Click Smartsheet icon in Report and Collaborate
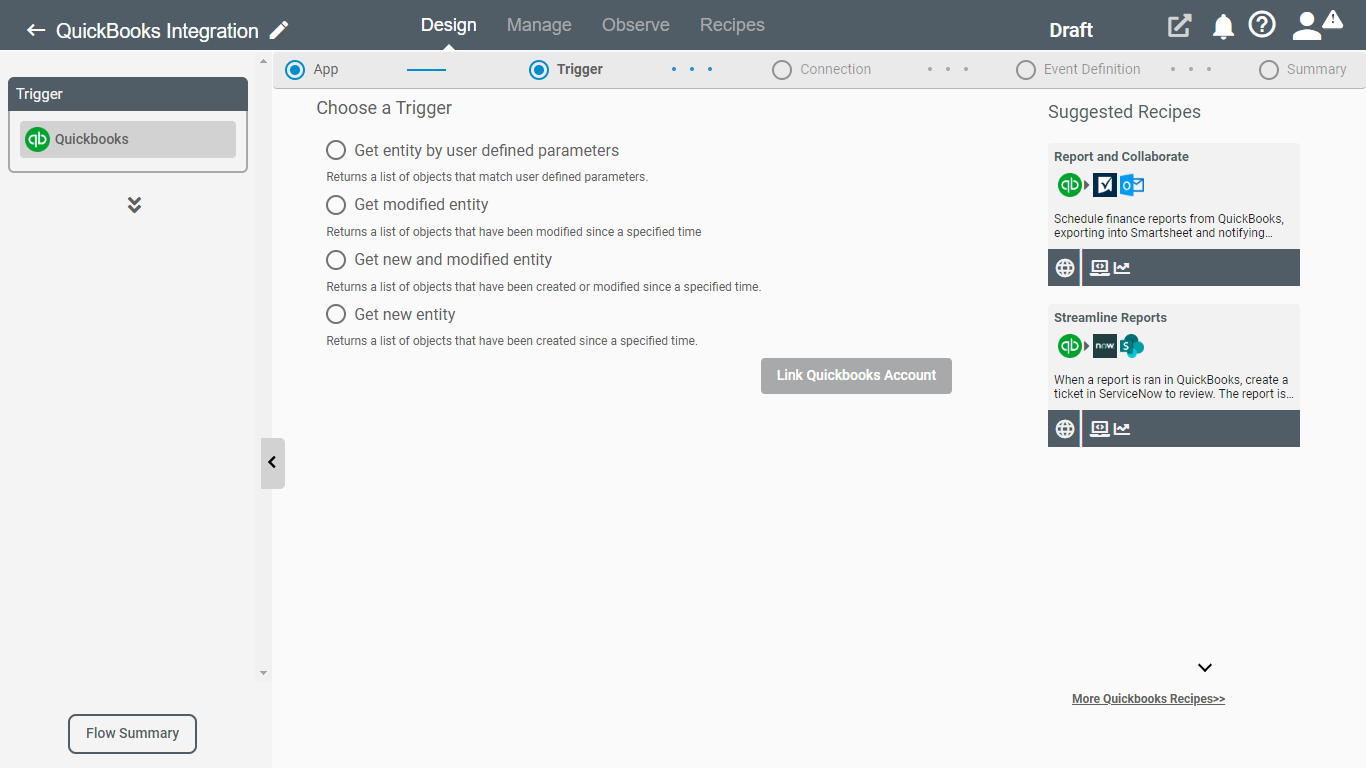This screenshot has width=1366, height=768. (1105, 185)
